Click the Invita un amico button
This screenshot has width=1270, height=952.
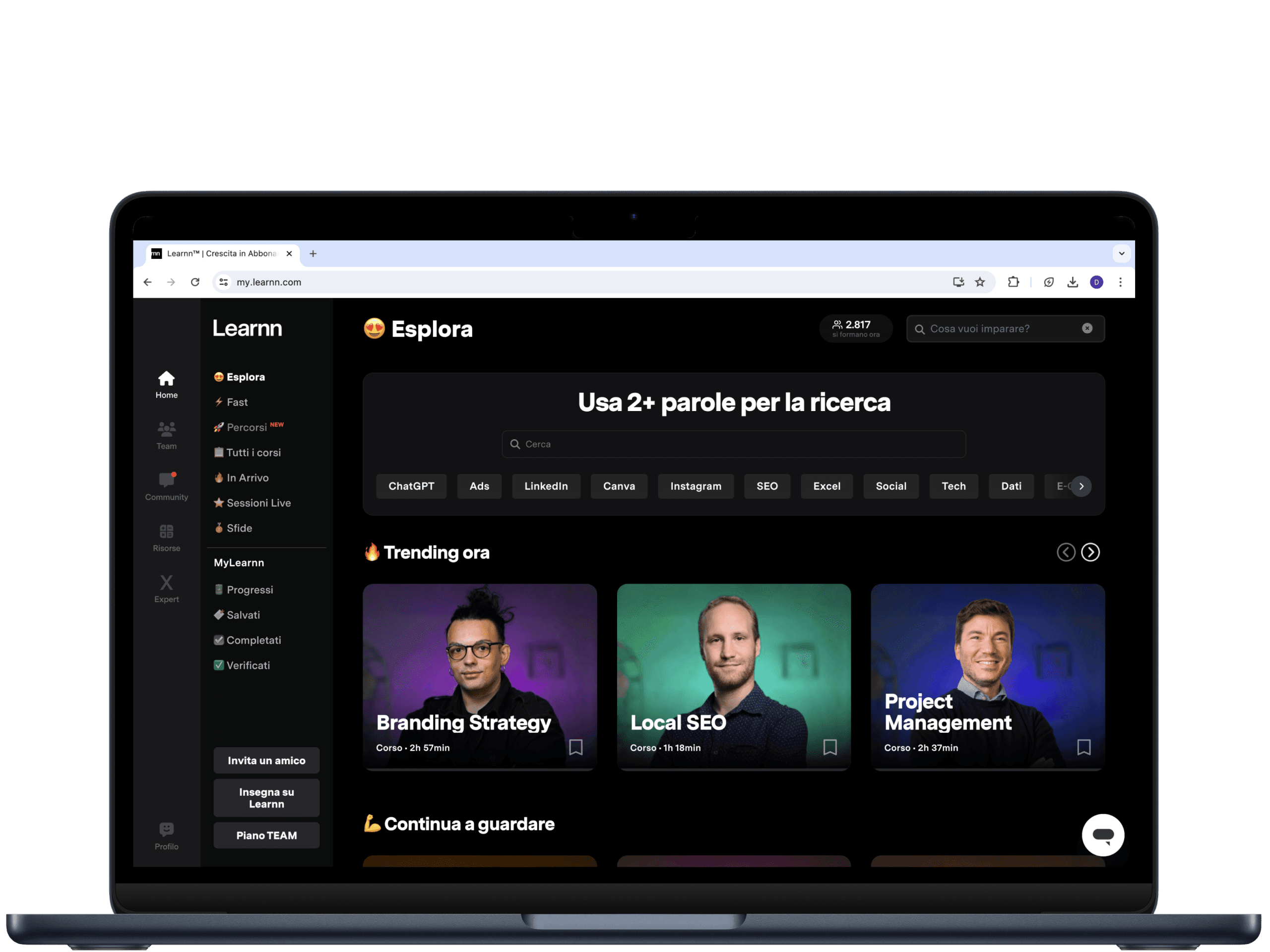point(266,760)
